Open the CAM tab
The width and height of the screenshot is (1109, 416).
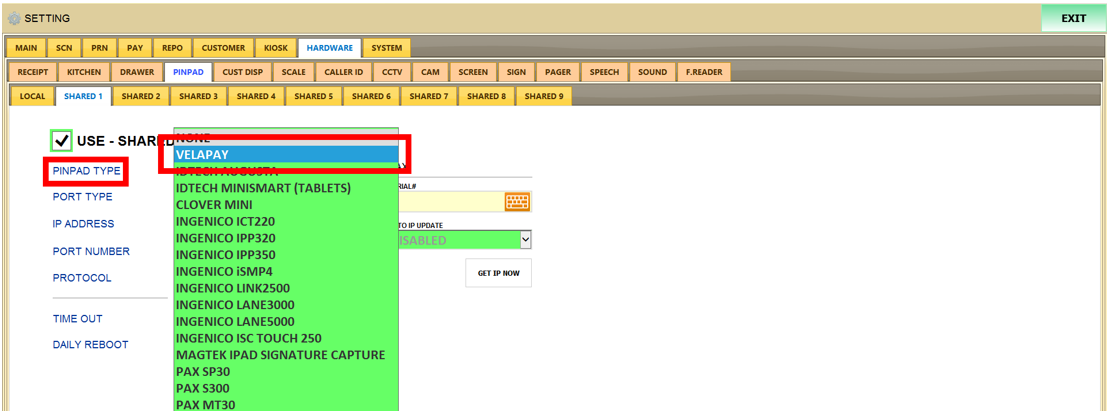coord(430,72)
